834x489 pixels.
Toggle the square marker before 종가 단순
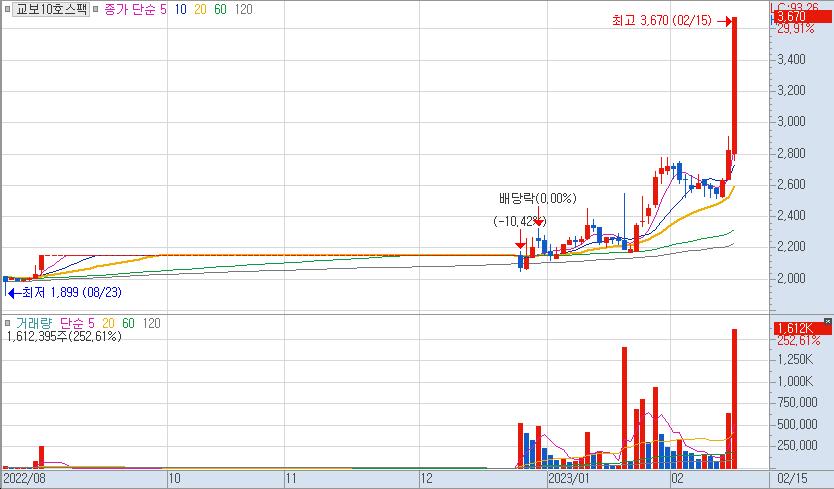[x=95, y=9]
